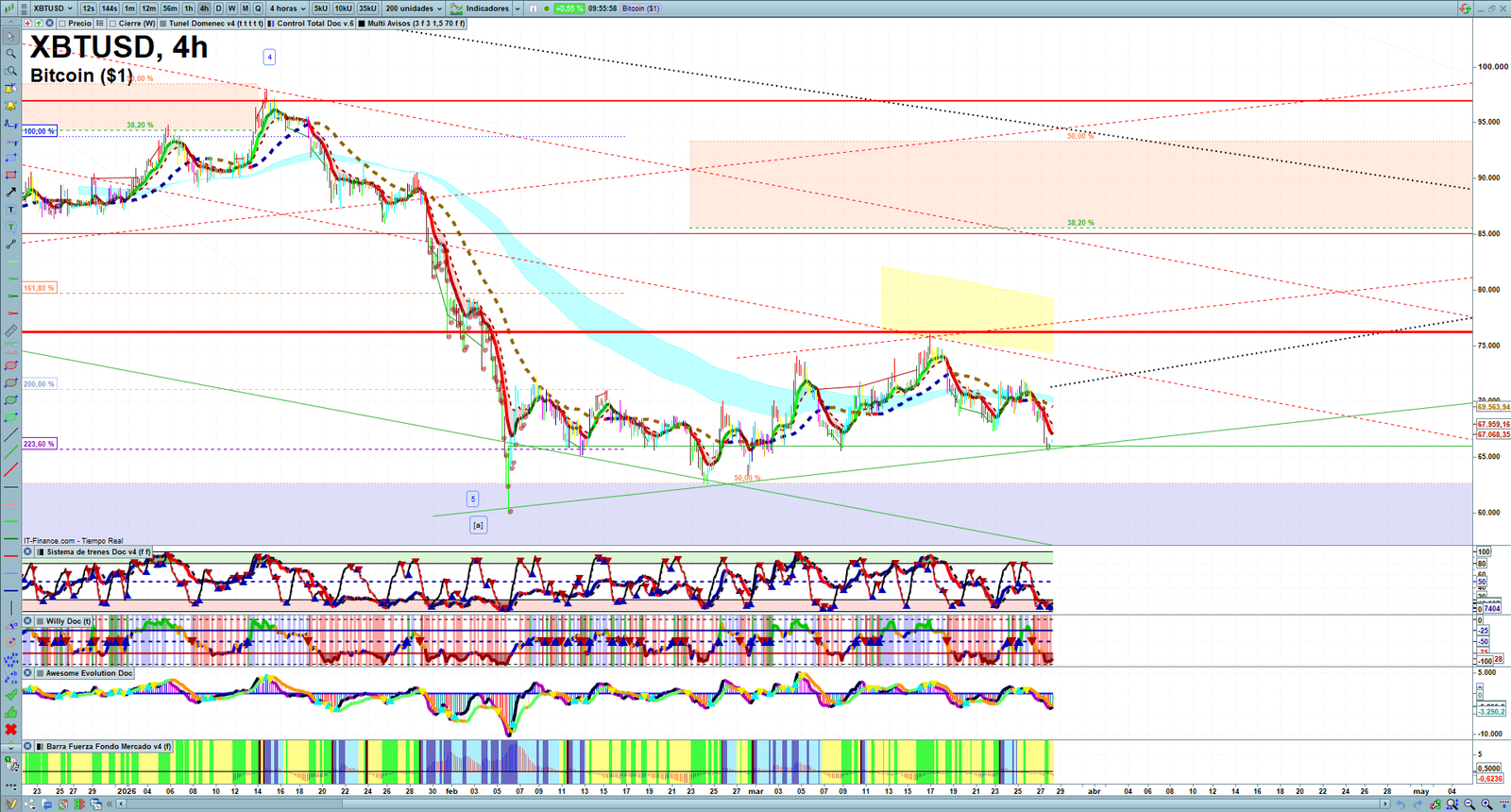Switch to the 12m timeframe
This screenshot has height=812, width=1511.
click(x=148, y=8)
